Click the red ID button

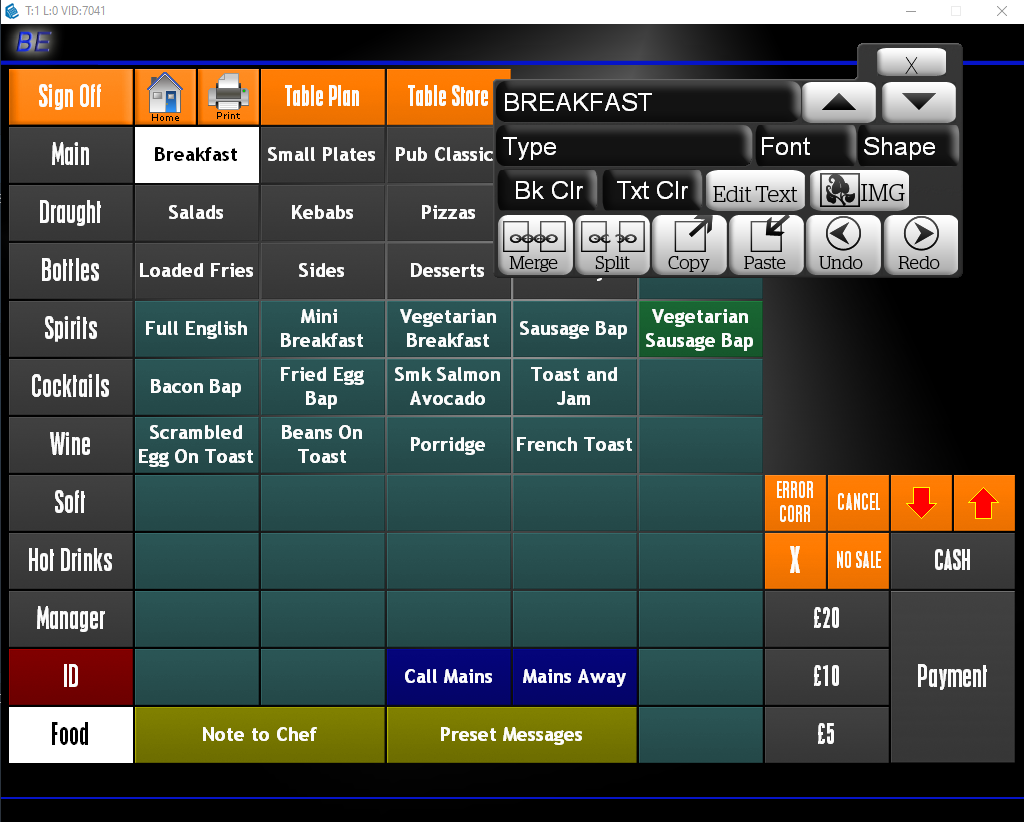[x=71, y=677]
